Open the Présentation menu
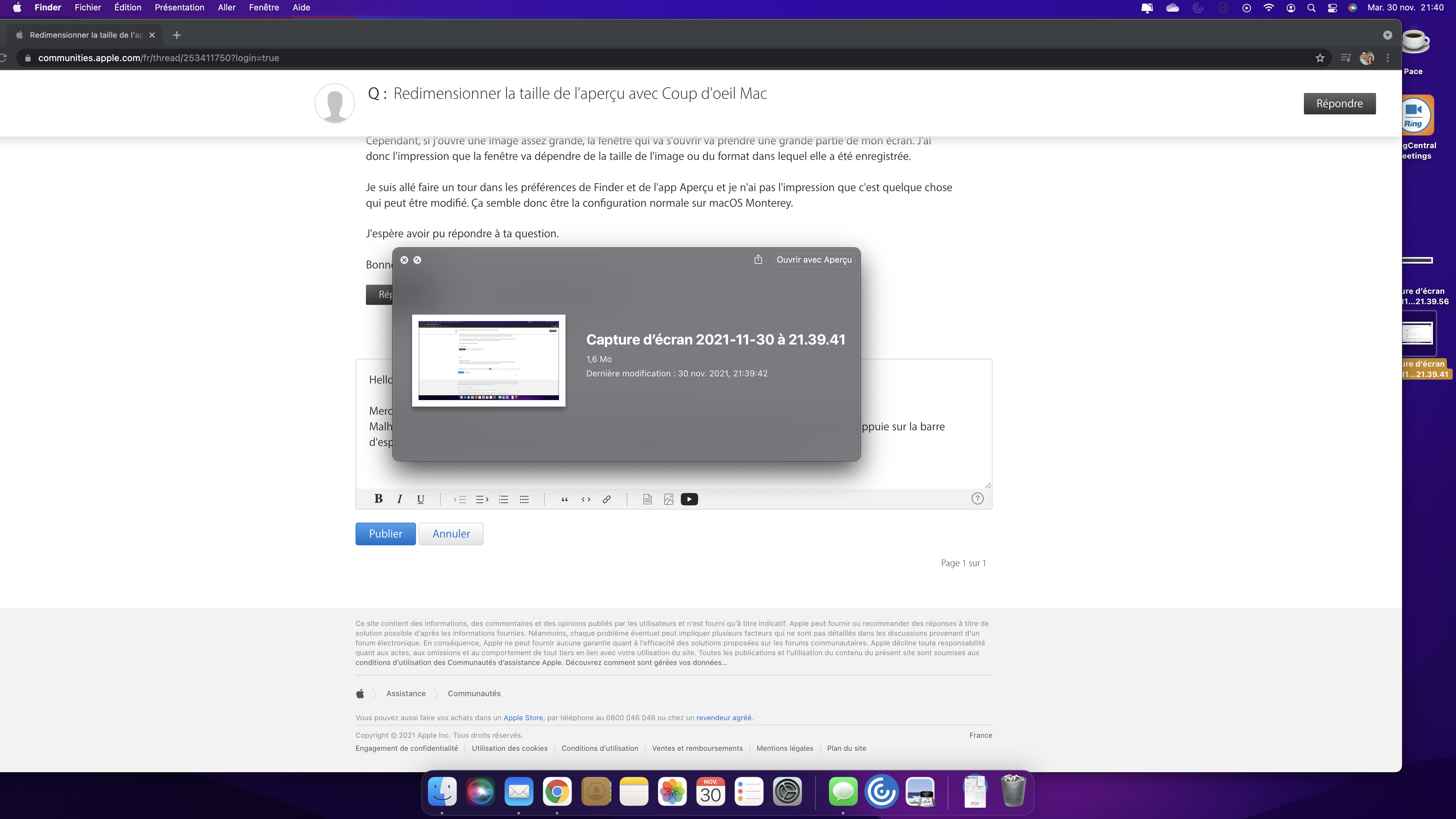The image size is (1456, 819). pyautogui.click(x=179, y=7)
